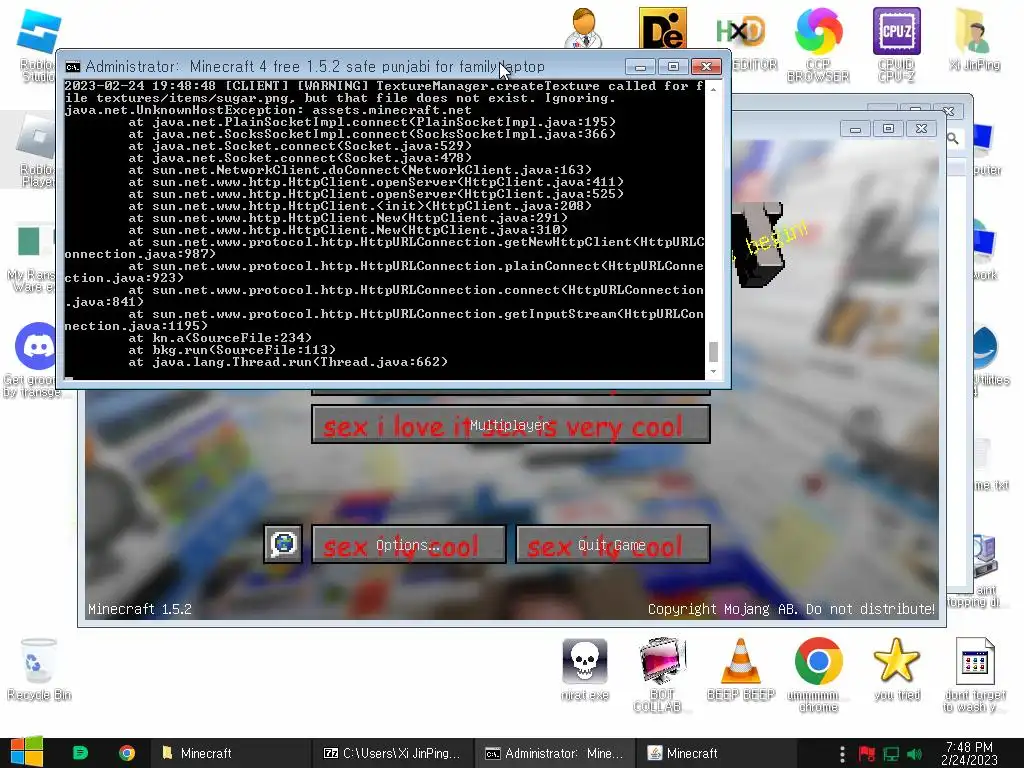Viewport: 1024px width, 768px height.
Task: Click the 'Copyright Mojang AB' text
Action: tap(791, 609)
